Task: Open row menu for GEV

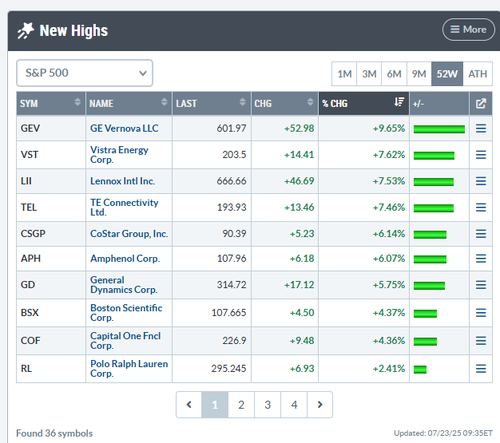Action: [x=481, y=128]
